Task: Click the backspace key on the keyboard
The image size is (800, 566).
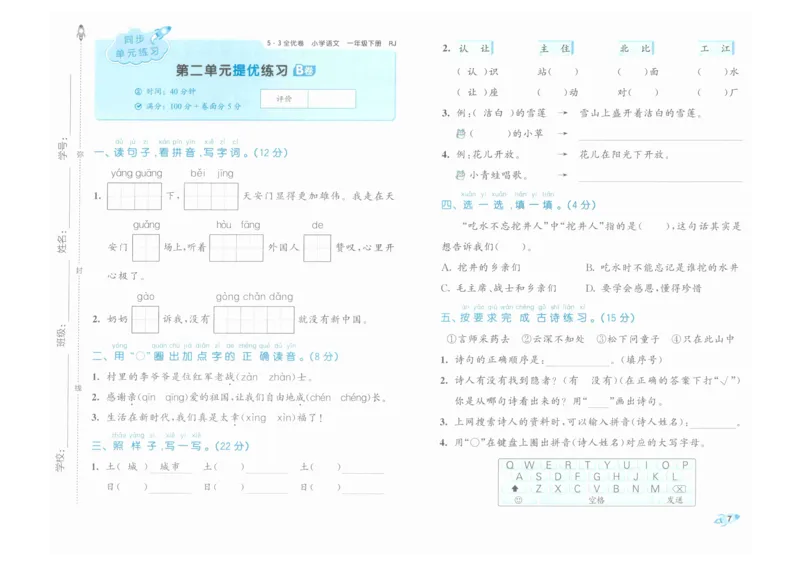Action: [679, 489]
